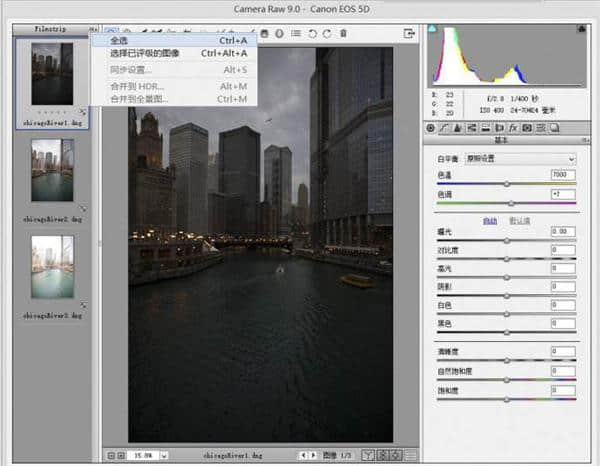Select the chicagoRiver2.dng thumbnail
The image size is (600, 466).
point(52,170)
